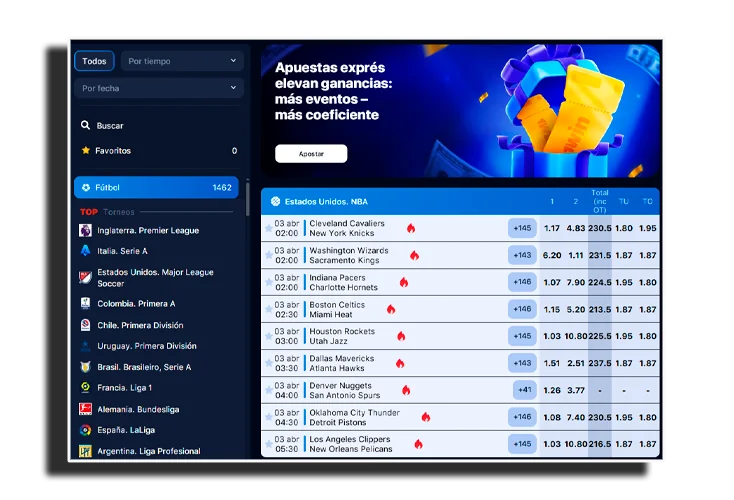Bet on San Antonio Spurs at 3.77

point(576,390)
